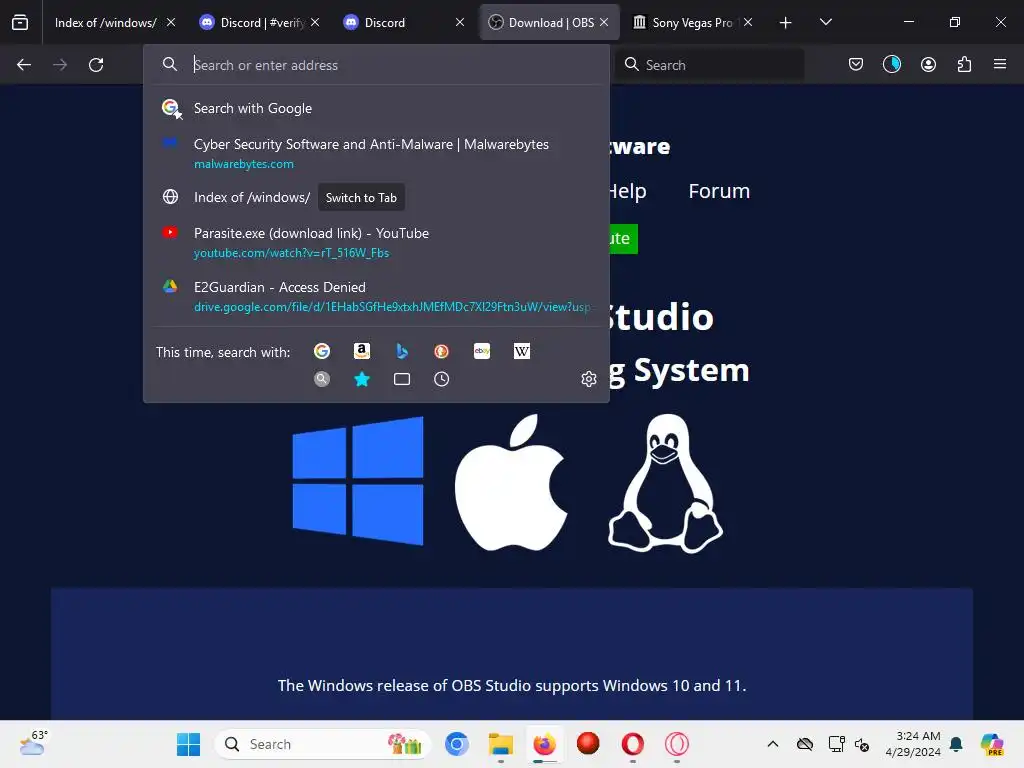The height and width of the screenshot is (768, 1024).
Task: Open the Extensions puzzle-piece icon
Action: pos(964,64)
